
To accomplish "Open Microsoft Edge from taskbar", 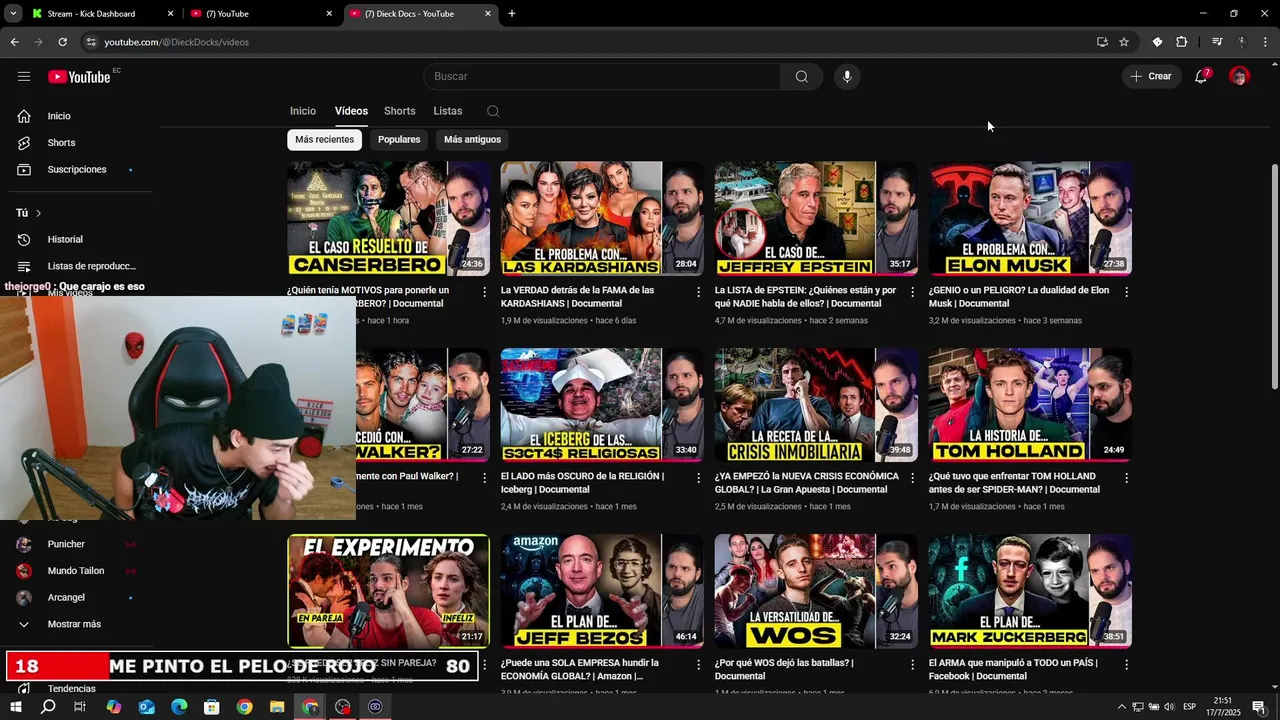I will point(179,707).
